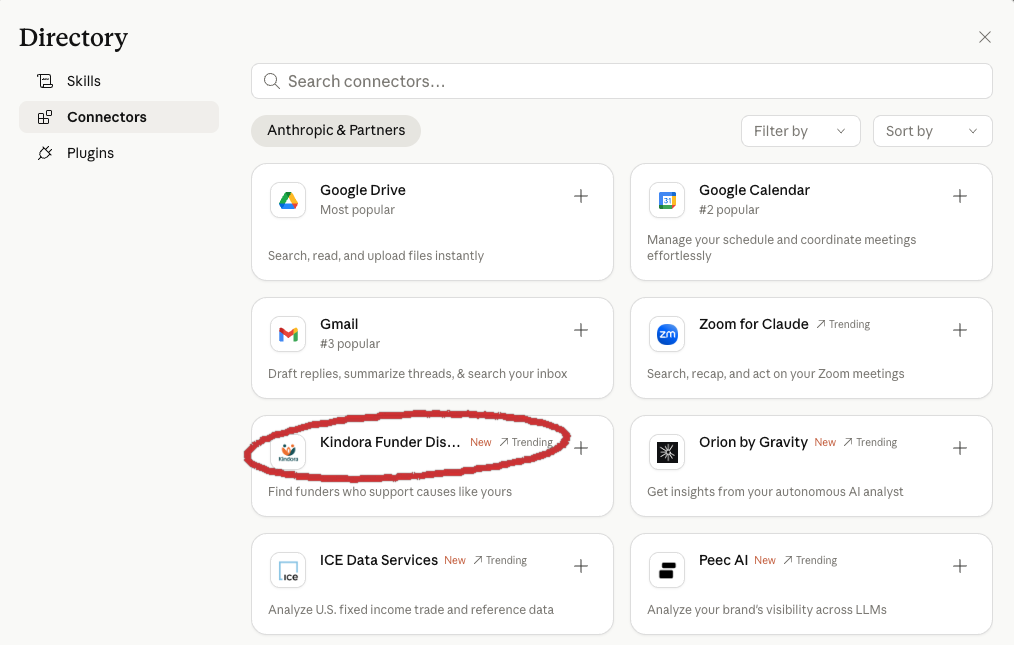The image size is (1014, 645).
Task: Click the ICE logo icon
Action: [x=288, y=571]
